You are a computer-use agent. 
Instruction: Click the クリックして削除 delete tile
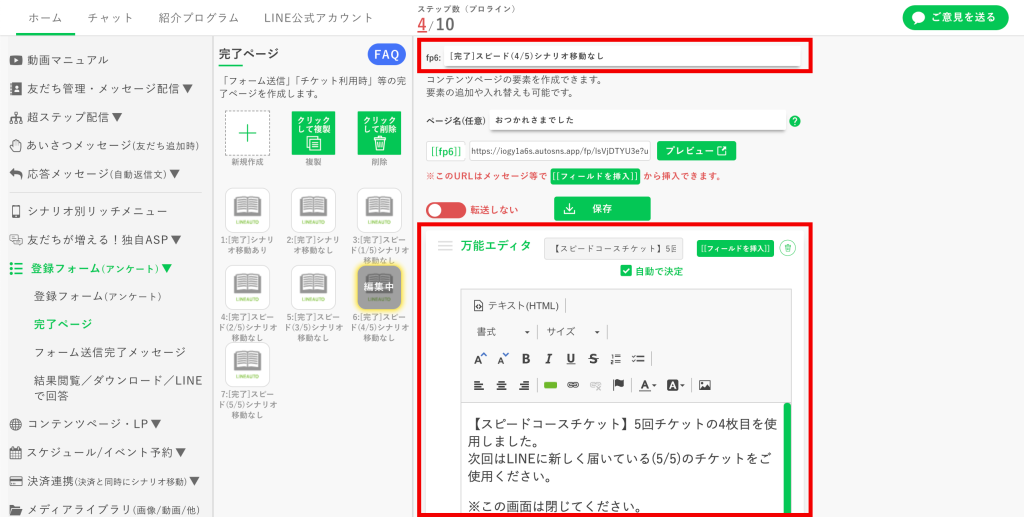click(x=379, y=133)
